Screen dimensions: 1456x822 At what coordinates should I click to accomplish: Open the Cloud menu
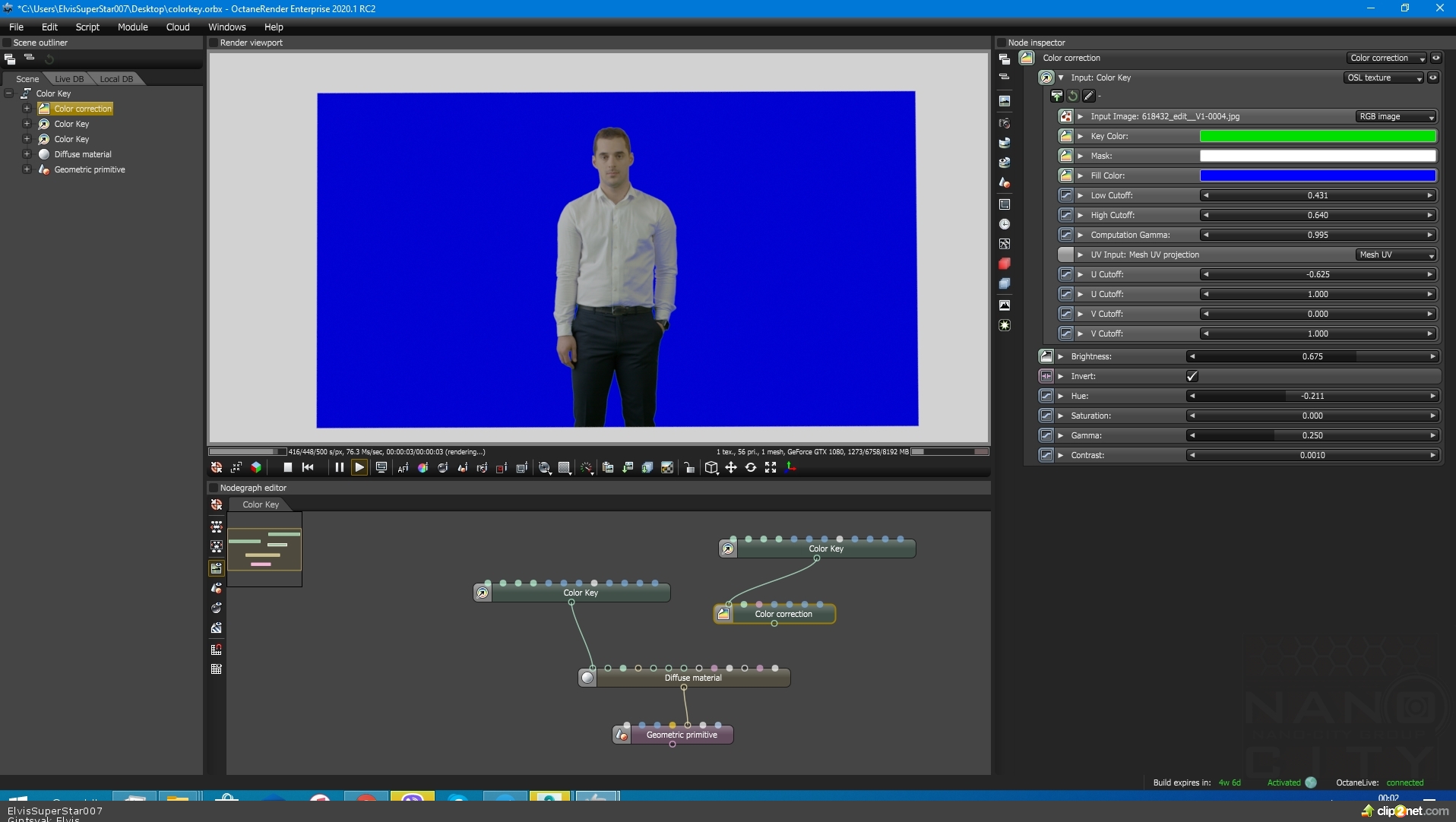(178, 27)
